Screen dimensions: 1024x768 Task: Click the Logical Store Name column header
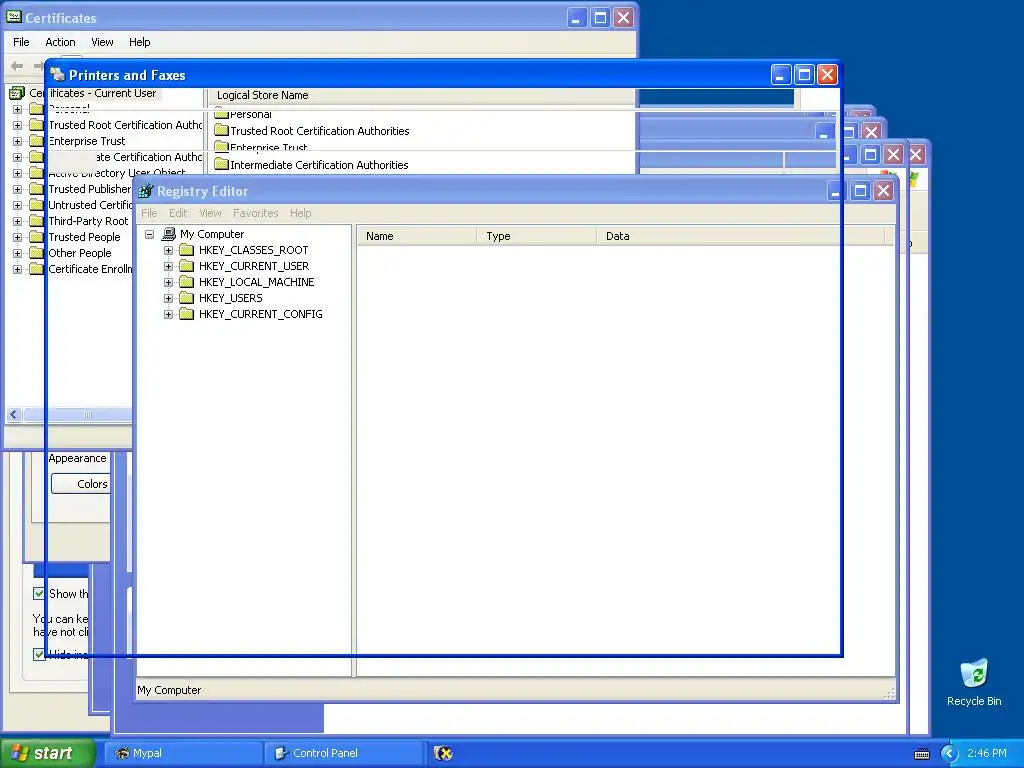point(421,95)
